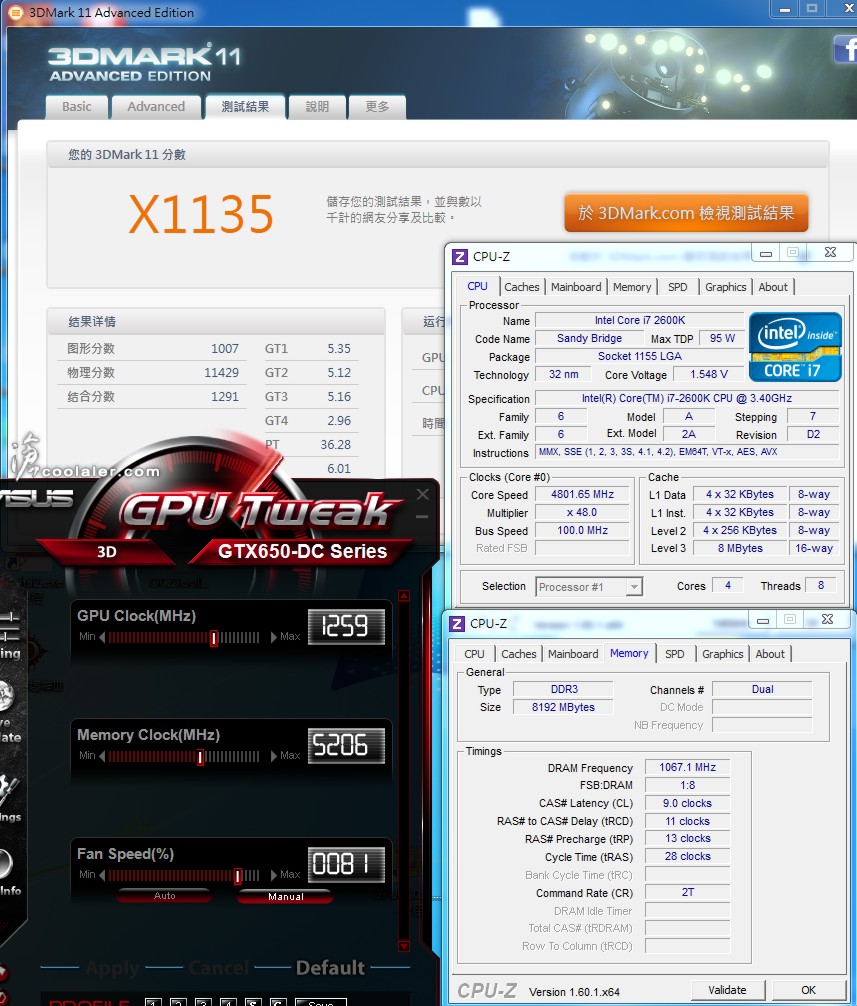Click Default in GPU Tweak
The image size is (857, 1006).
[330, 968]
